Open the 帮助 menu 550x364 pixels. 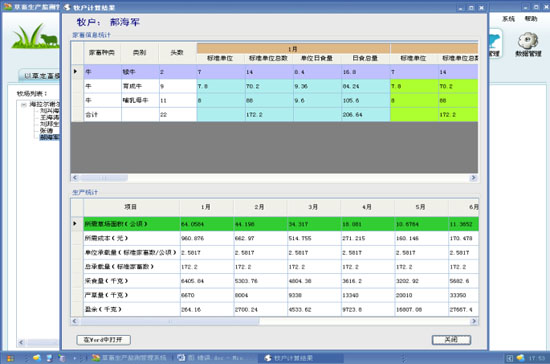[x=531, y=19]
